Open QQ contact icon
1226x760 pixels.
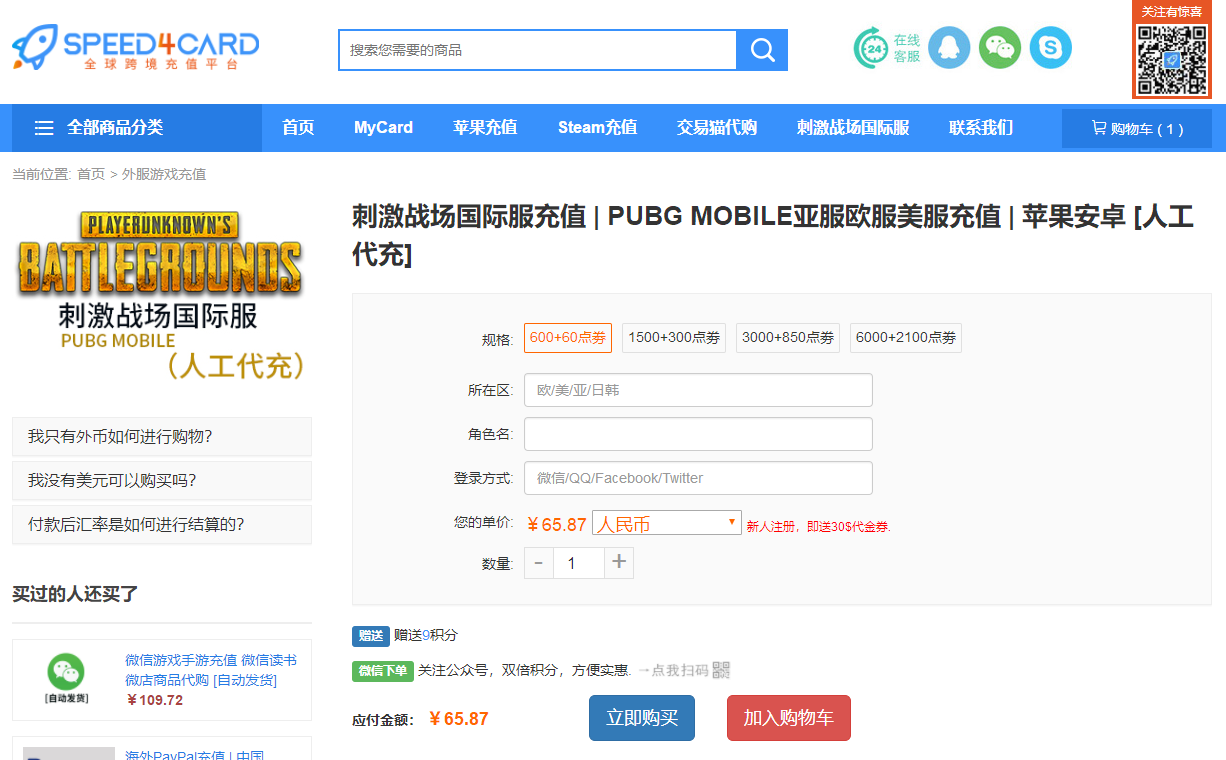(949, 48)
